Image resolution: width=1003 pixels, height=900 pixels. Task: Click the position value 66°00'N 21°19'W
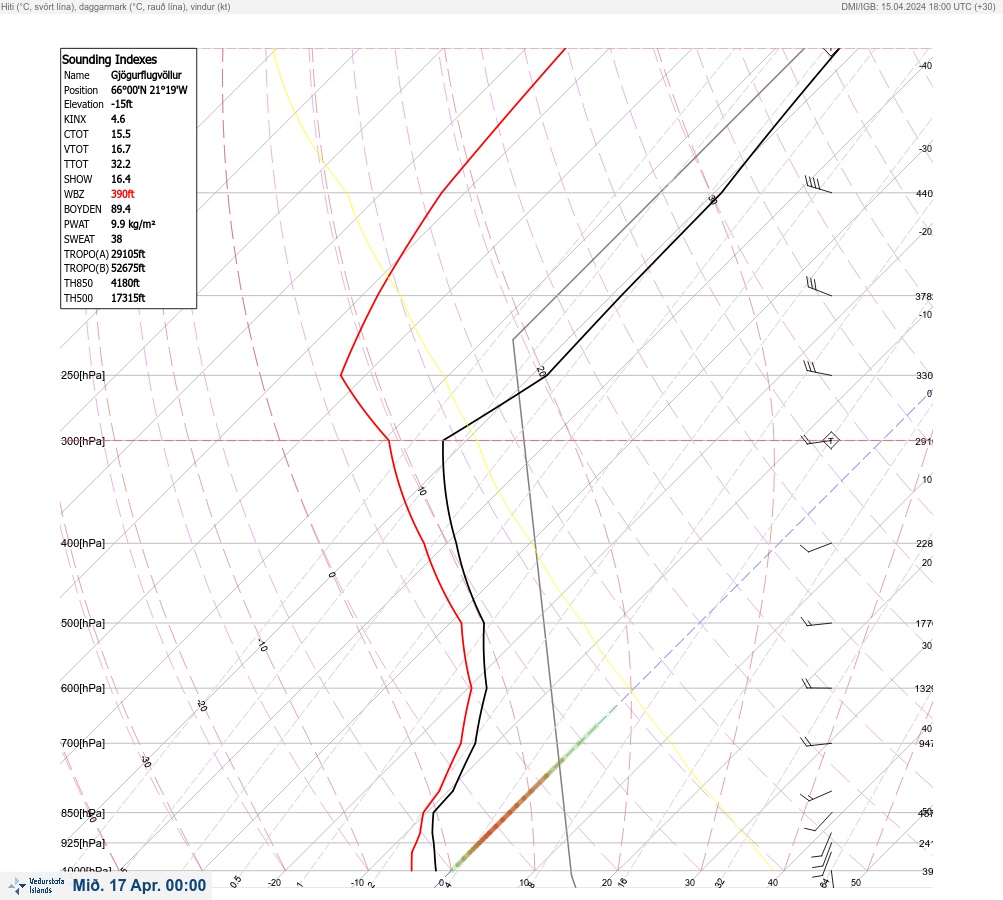[x=149, y=90]
